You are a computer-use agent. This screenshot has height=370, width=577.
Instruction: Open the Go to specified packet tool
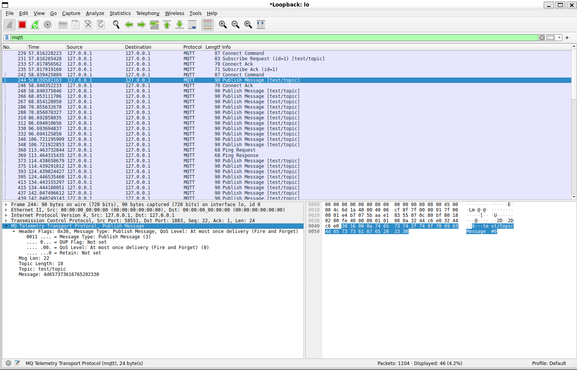point(154,25)
